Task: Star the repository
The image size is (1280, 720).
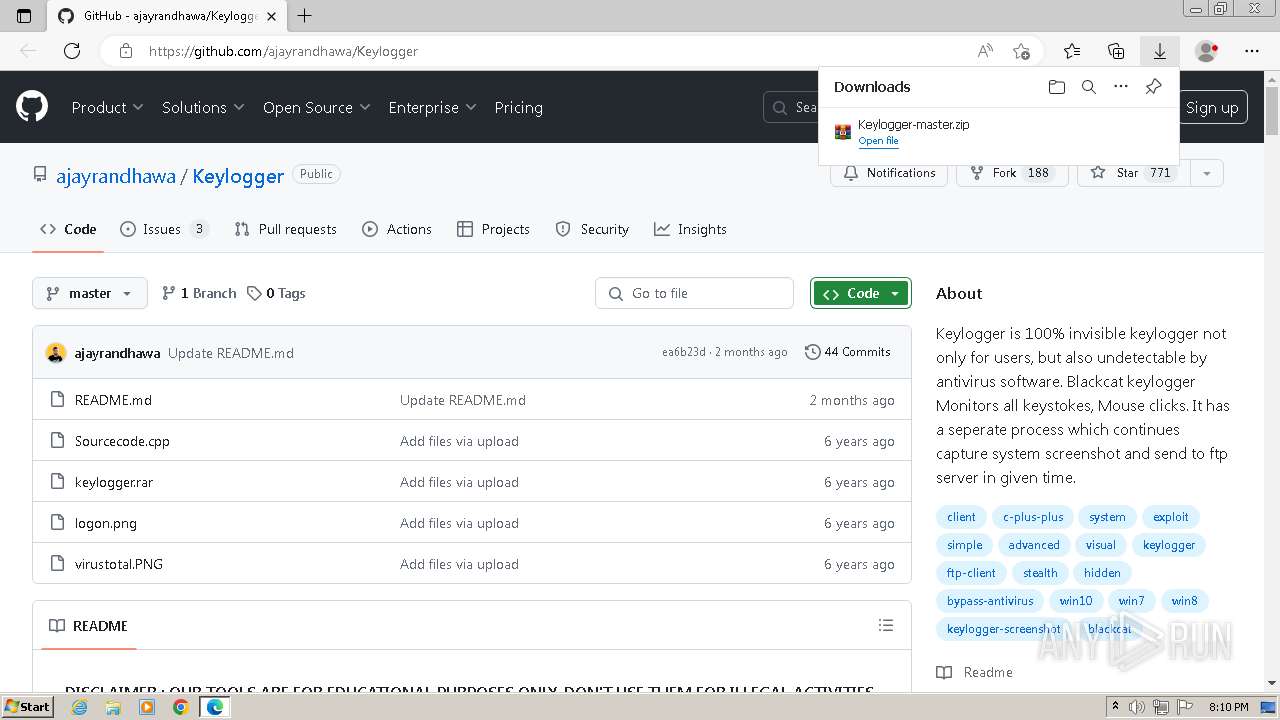Action: [1131, 173]
